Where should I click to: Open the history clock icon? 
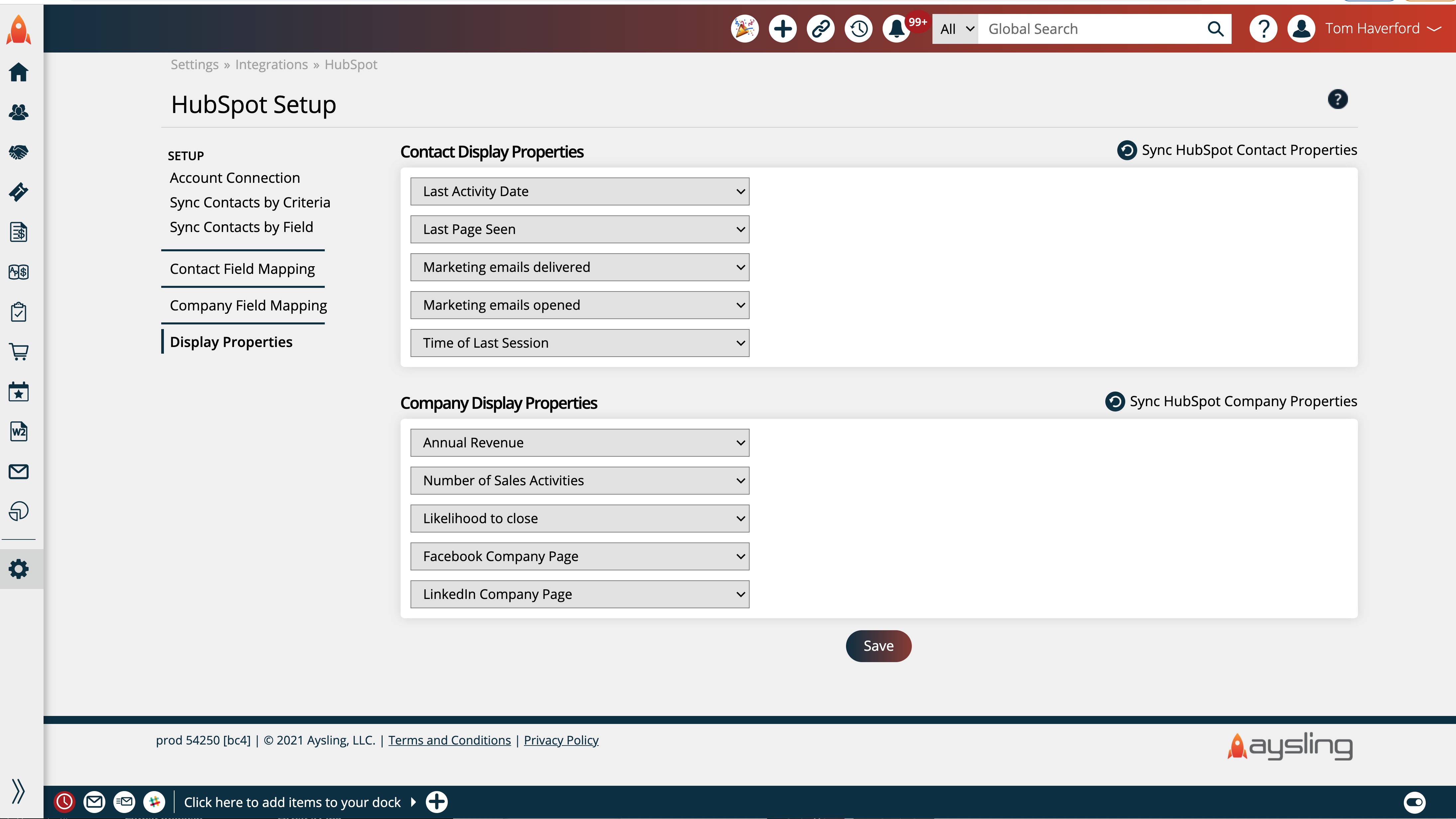(x=858, y=28)
